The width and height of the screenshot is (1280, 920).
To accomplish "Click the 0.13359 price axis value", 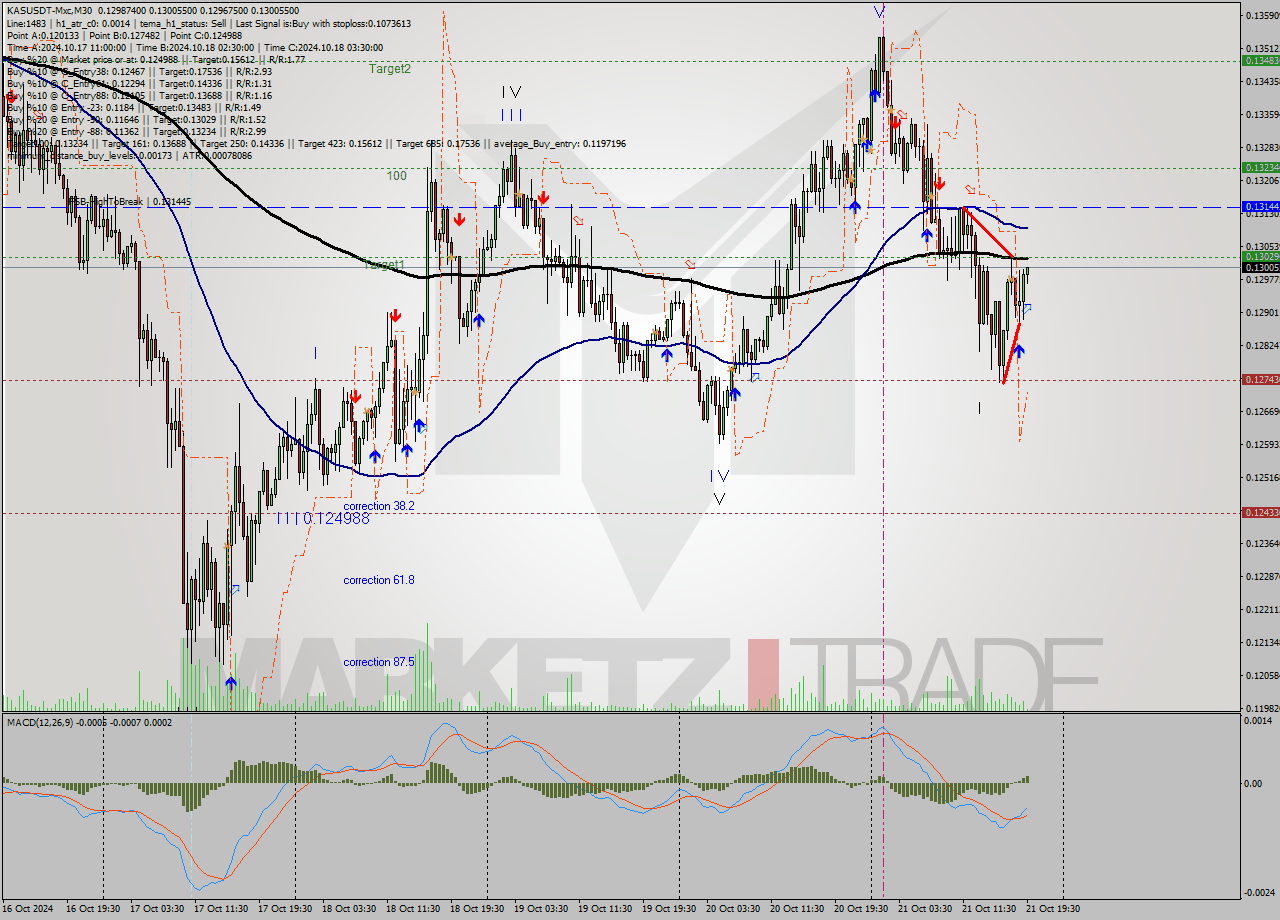I will coord(1262,114).
